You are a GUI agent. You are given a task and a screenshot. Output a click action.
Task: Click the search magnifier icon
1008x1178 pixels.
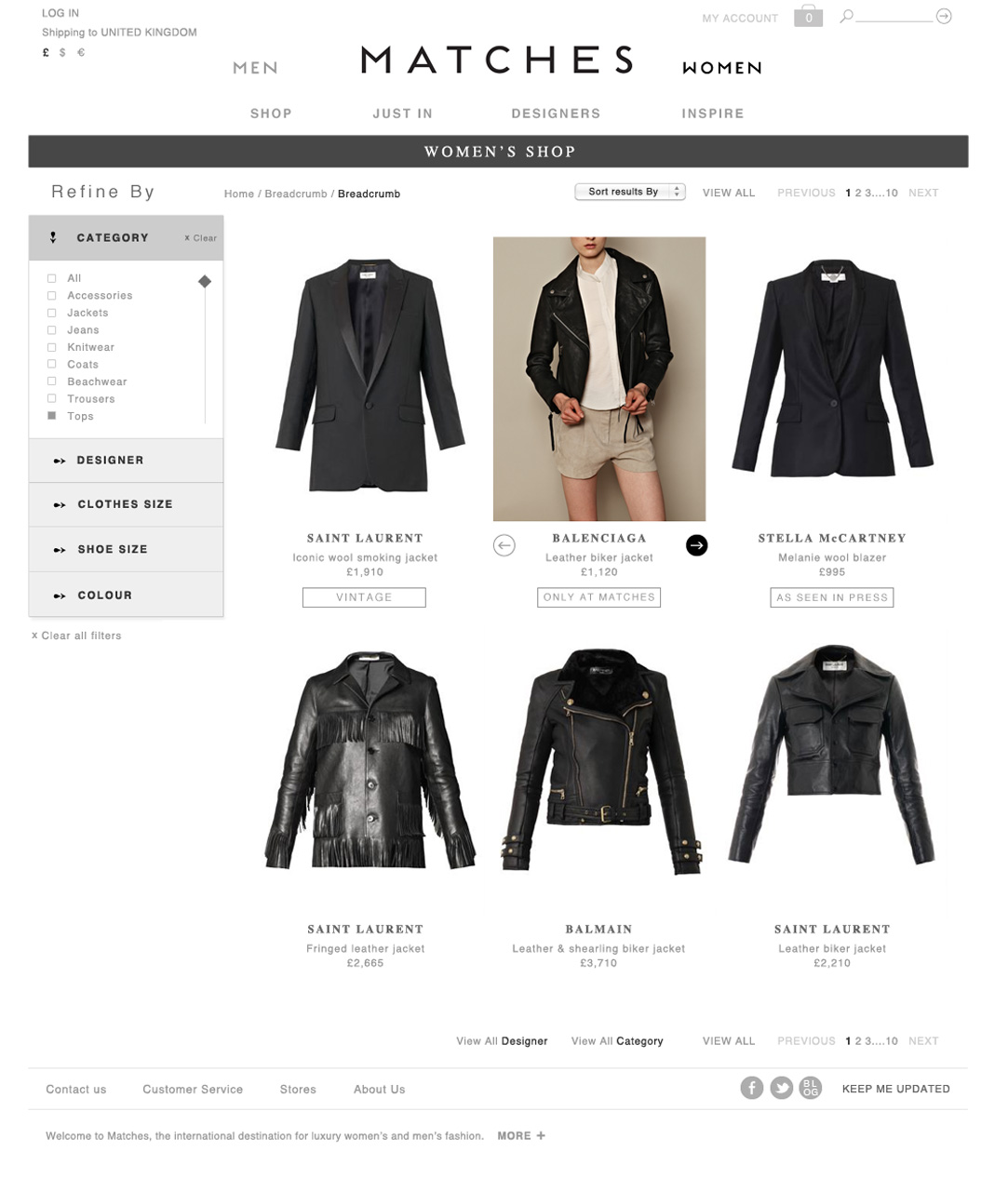[x=846, y=16]
